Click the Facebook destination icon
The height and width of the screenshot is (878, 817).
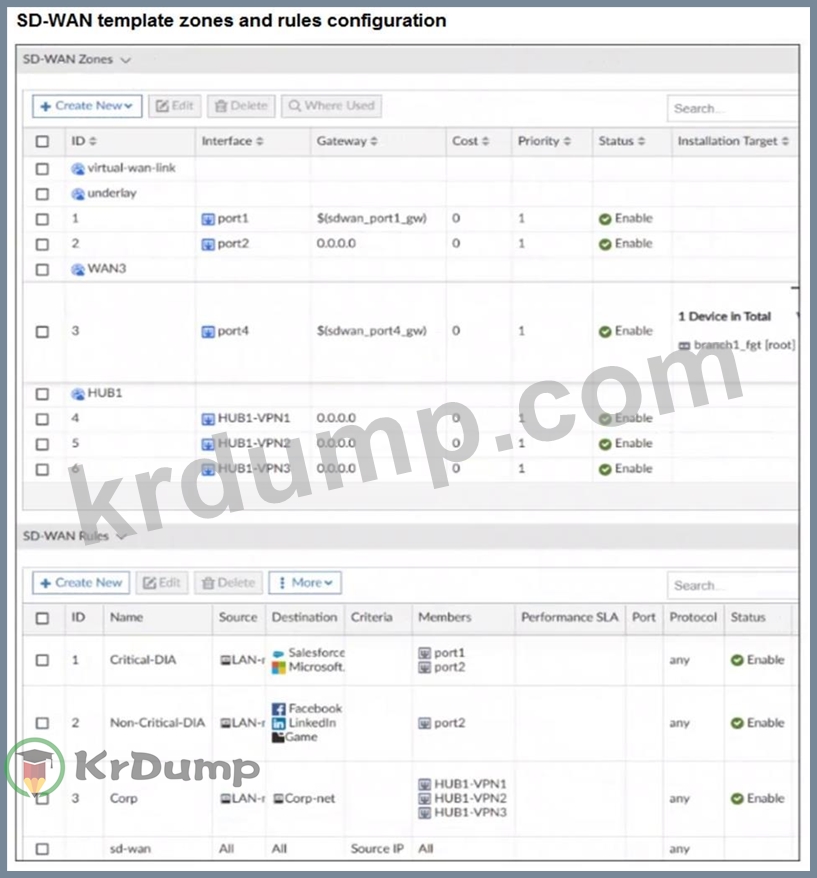pos(279,708)
